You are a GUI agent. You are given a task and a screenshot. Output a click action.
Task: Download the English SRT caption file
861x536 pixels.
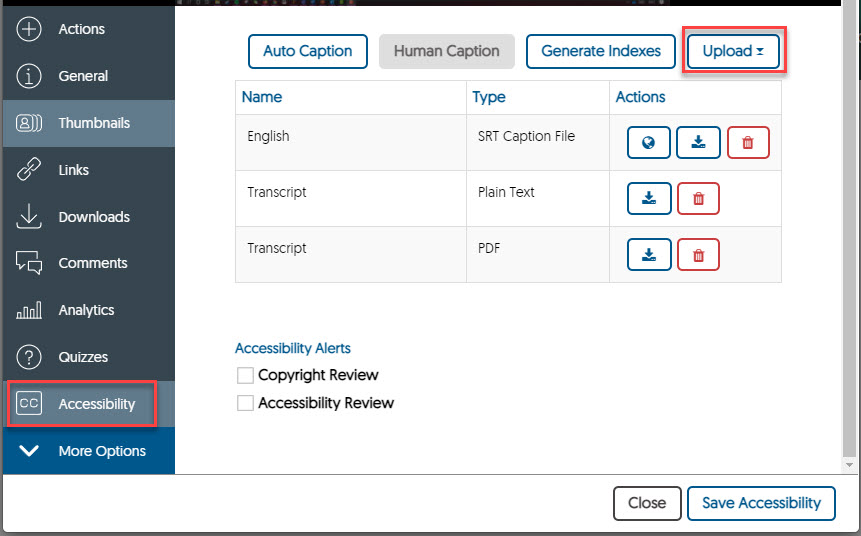(x=698, y=143)
